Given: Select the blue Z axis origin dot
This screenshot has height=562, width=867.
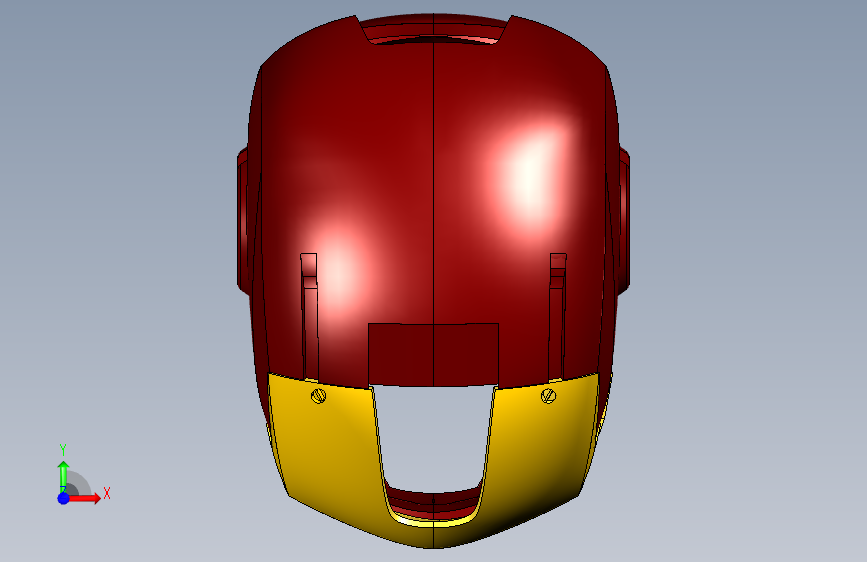Looking at the screenshot, I should tap(63, 498).
